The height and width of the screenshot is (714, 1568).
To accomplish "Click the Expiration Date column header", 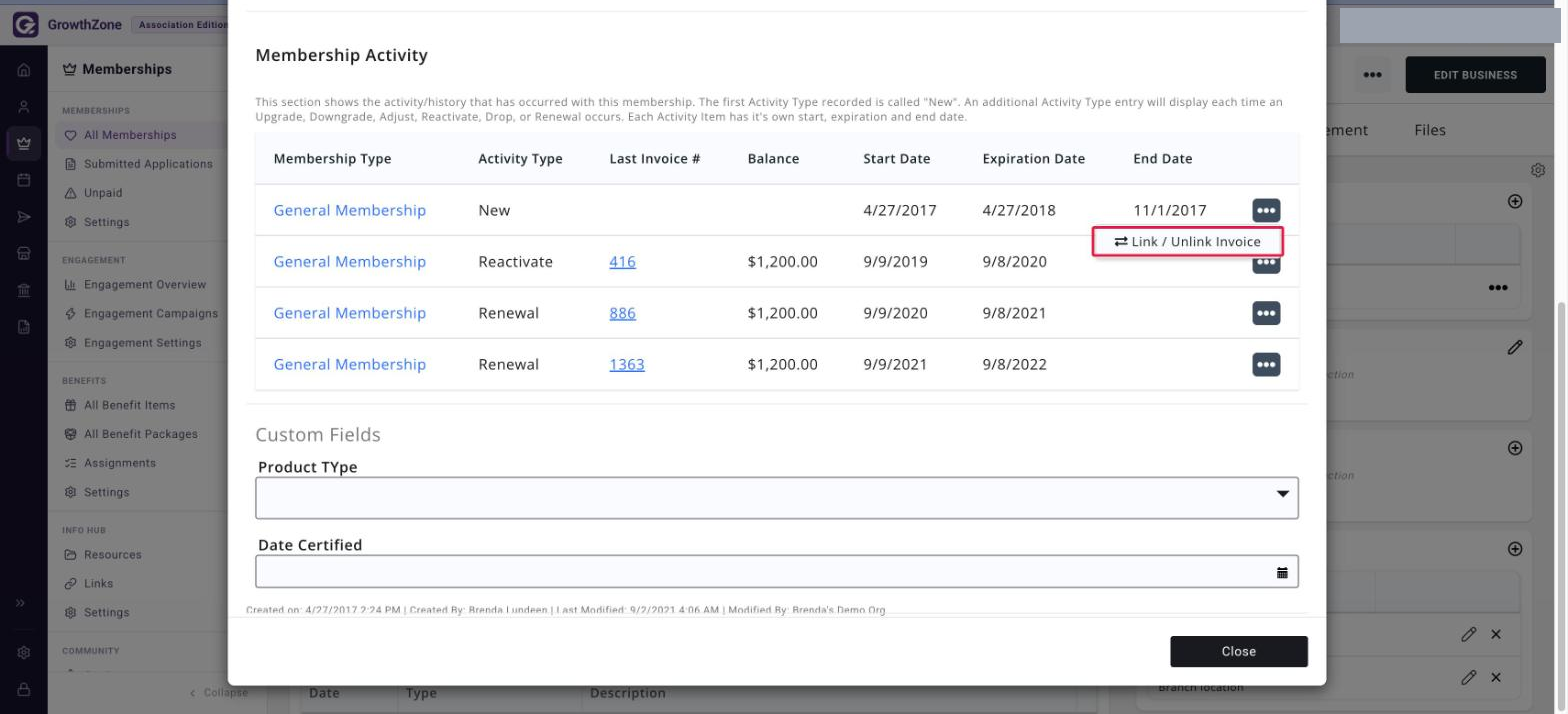I will pyautogui.click(x=1034, y=159).
